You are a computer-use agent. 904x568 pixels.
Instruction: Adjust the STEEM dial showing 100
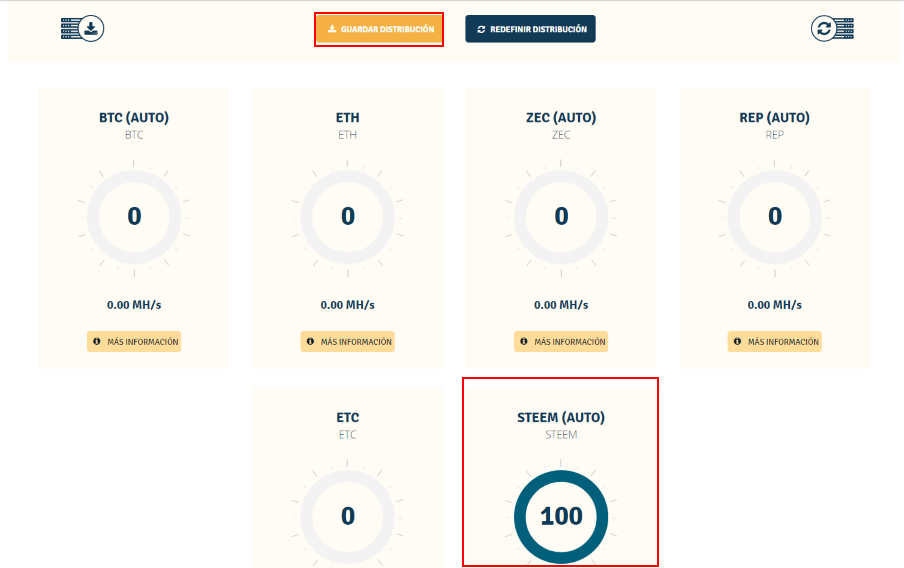point(561,517)
